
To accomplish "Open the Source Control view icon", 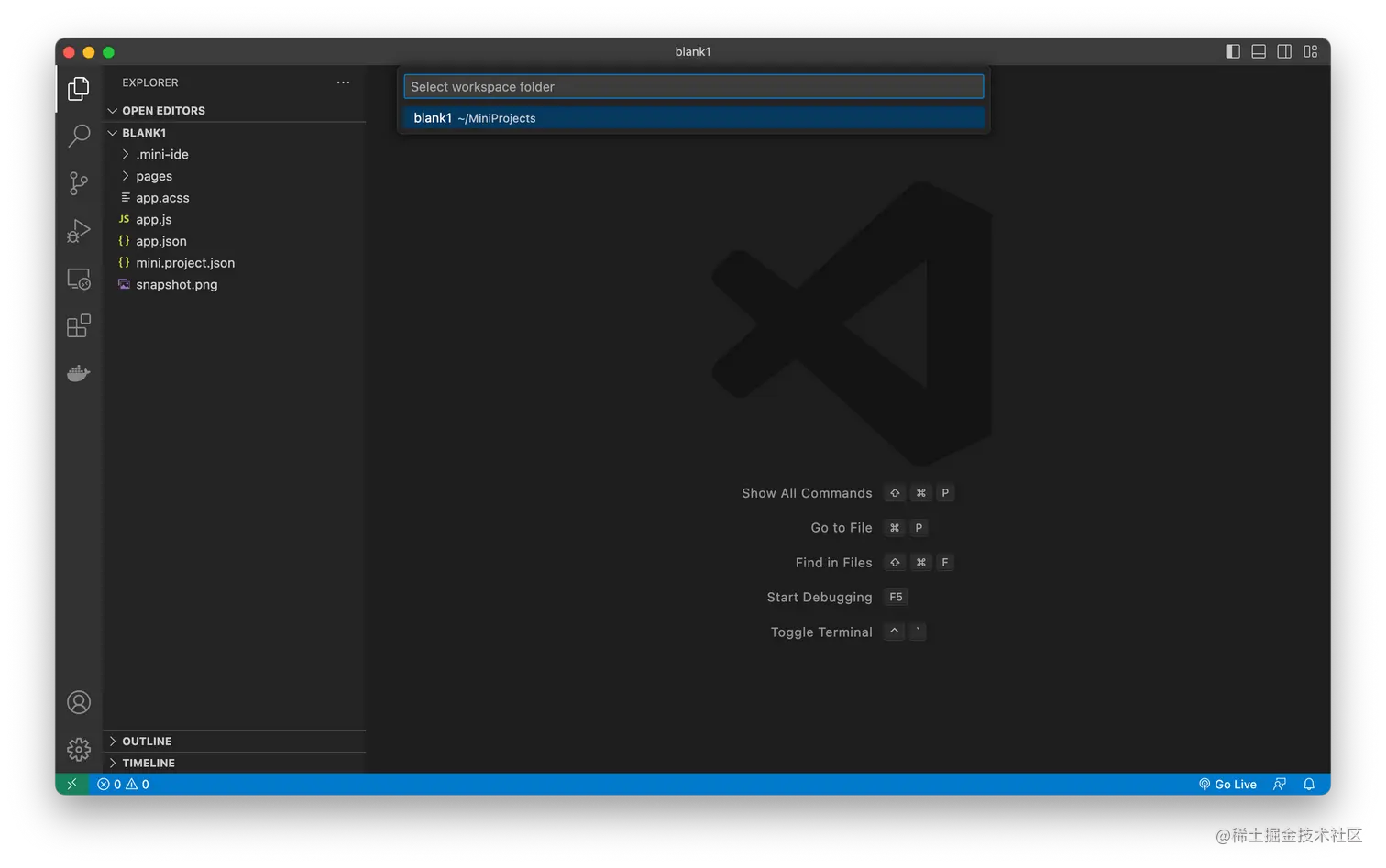I will coord(79,183).
